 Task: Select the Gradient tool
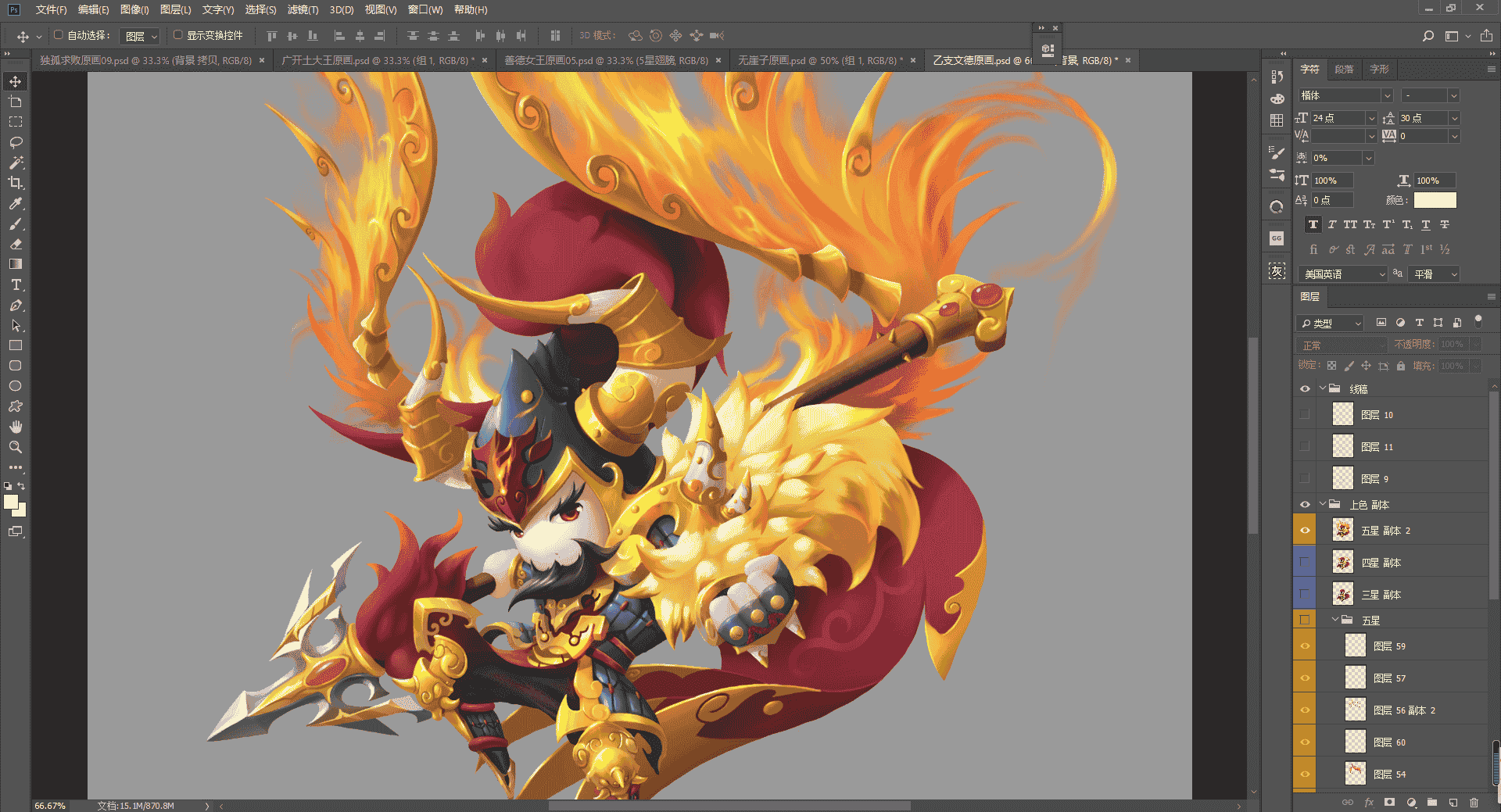pyautogui.click(x=15, y=264)
